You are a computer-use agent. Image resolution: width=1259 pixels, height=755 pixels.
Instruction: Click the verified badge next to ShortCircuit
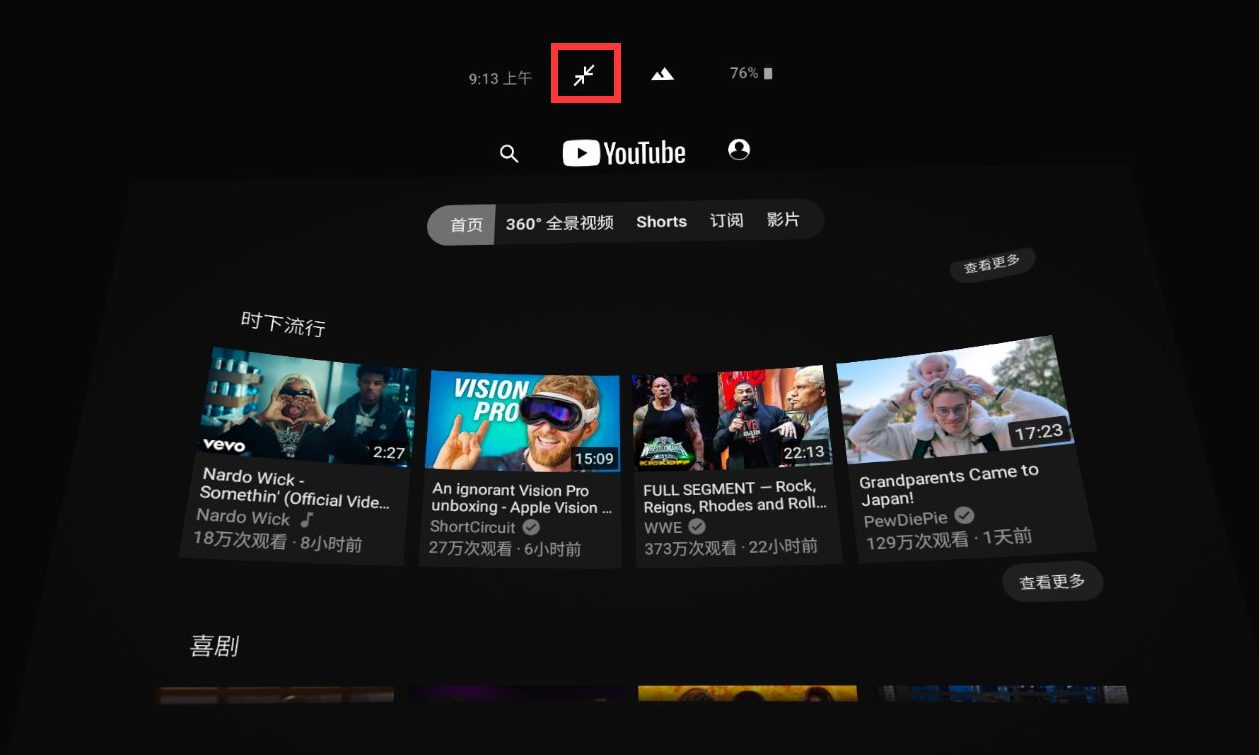[x=532, y=527]
